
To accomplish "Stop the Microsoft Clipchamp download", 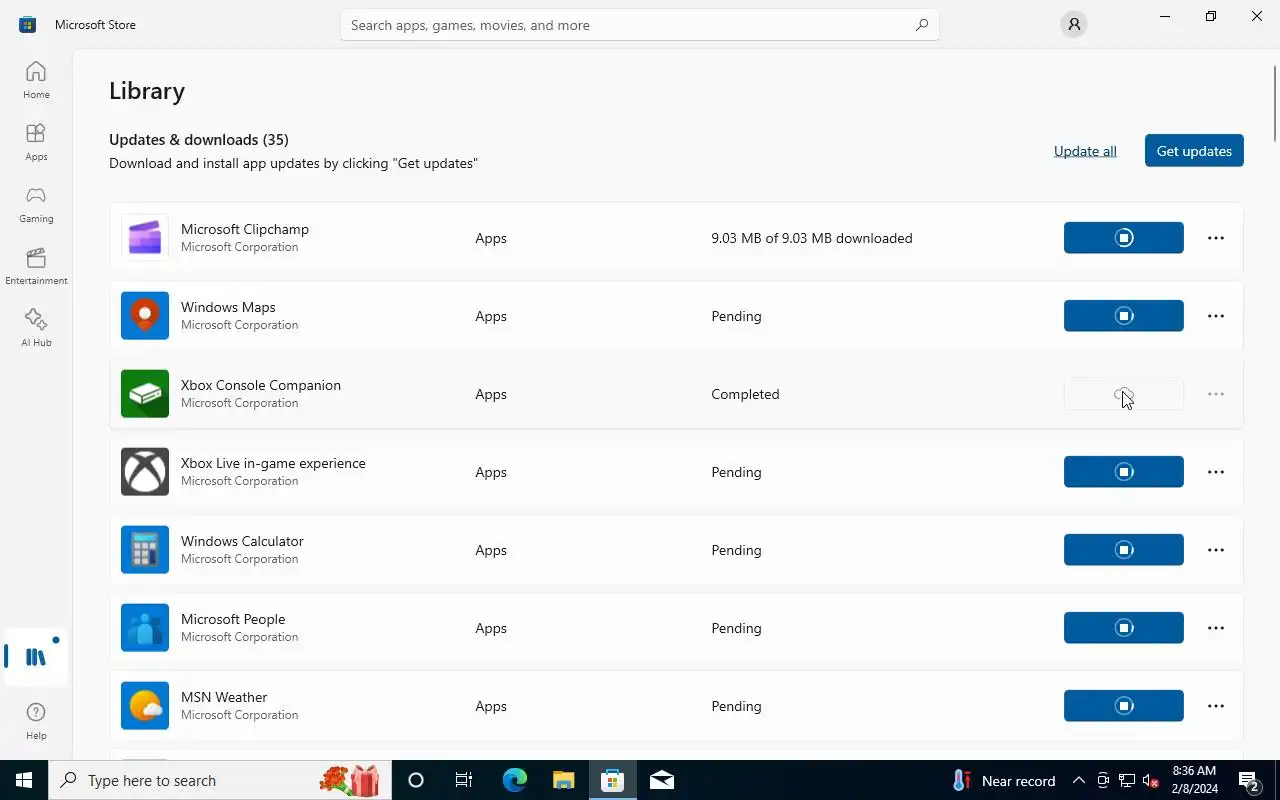I will pos(1124,238).
